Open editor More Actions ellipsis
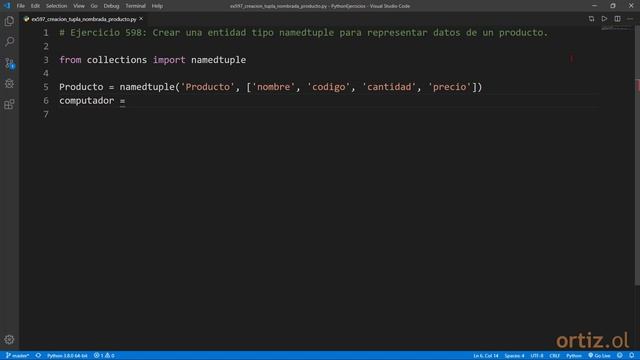Screen dimensions: 640x360 tap(630, 19)
